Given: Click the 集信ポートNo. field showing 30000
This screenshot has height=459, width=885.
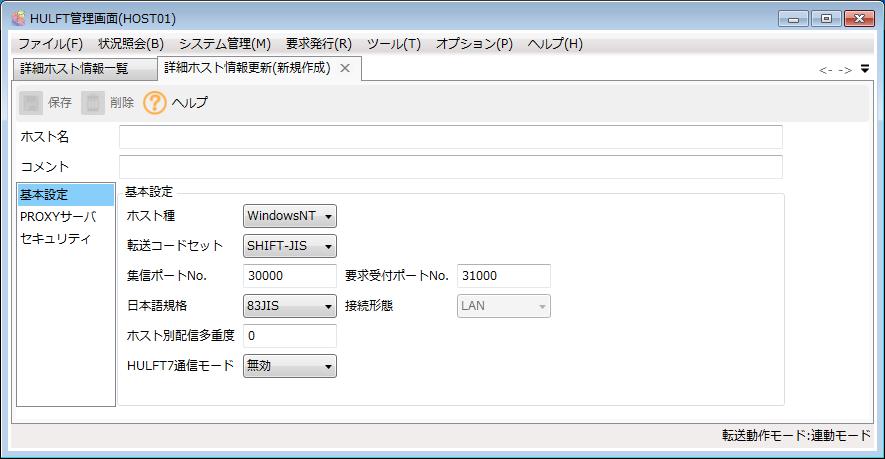Looking at the screenshot, I should (x=290, y=276).
